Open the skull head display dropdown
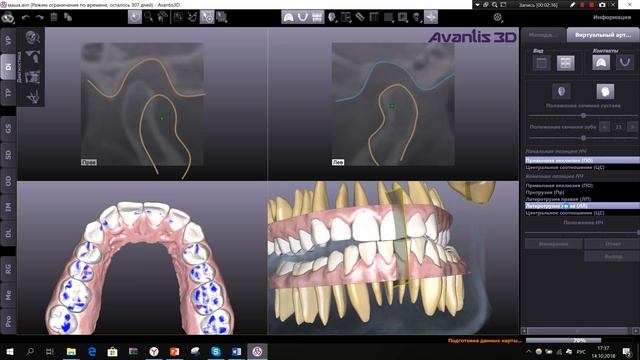 point(333,17)
